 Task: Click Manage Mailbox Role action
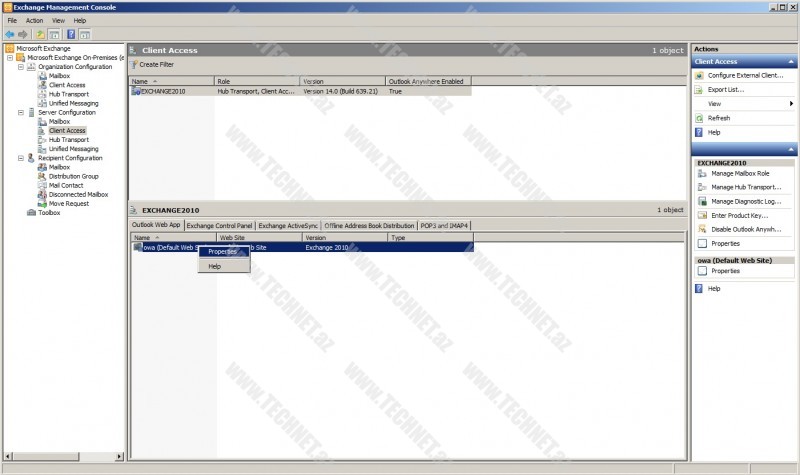740,173
